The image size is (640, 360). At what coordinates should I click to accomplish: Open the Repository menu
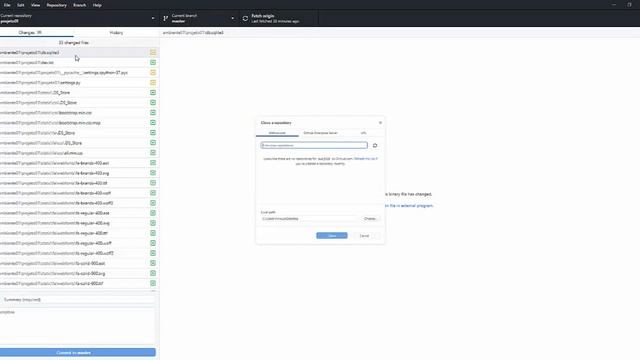click(56, 5)
